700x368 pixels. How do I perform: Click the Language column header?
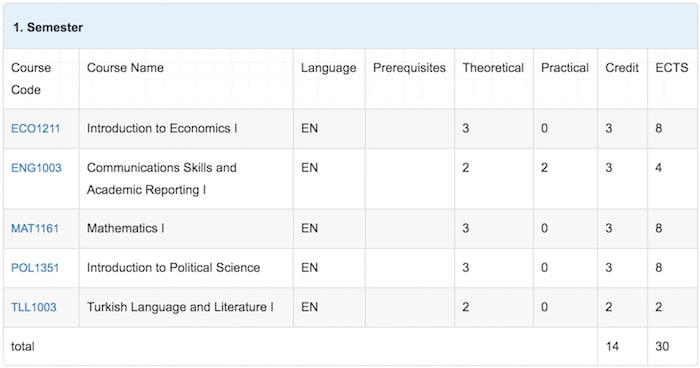click(328, 68)
